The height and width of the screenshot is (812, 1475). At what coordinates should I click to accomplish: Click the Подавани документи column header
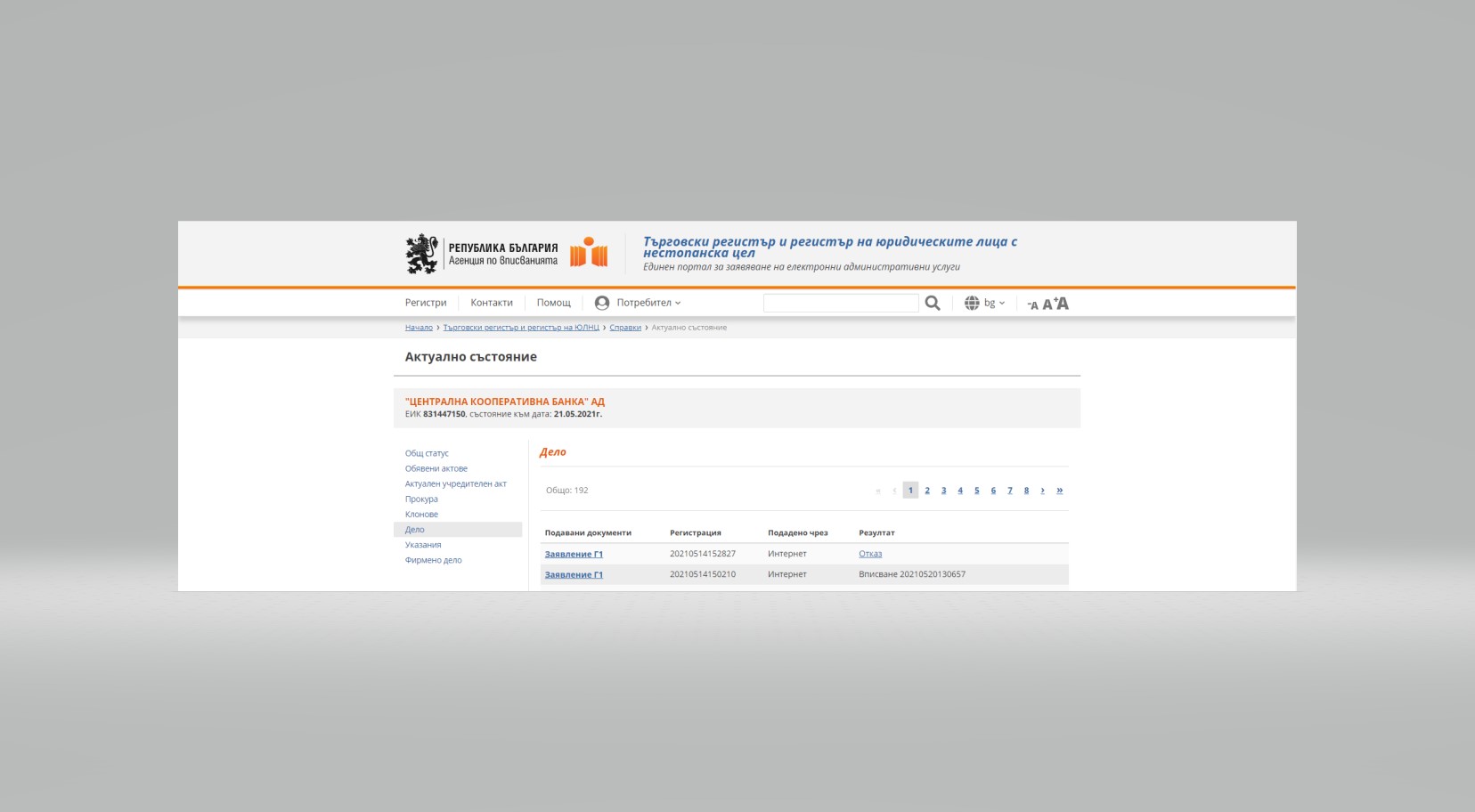coord(588,532)
